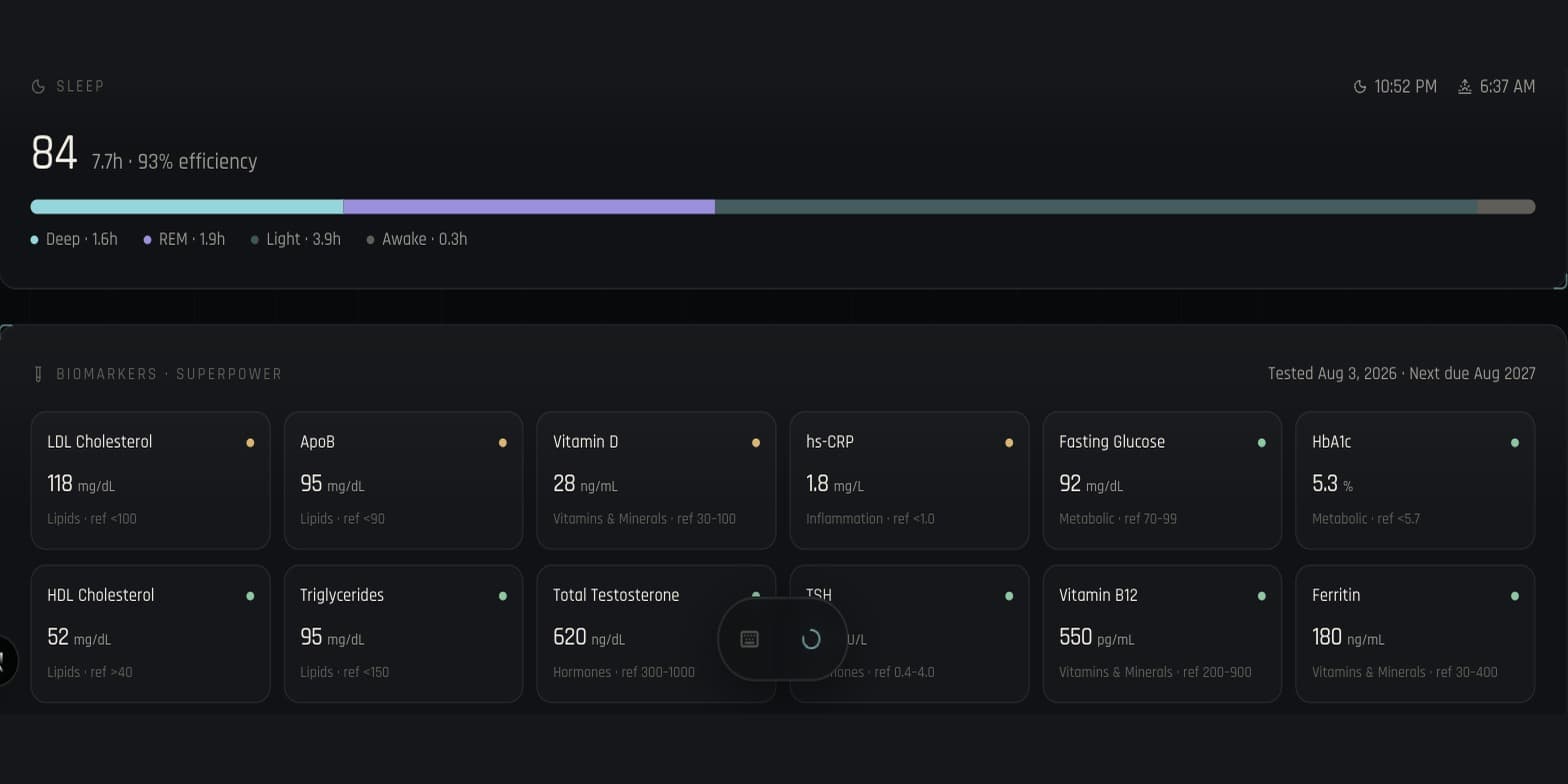The height and width of the screenshot is (784, 1568).
Task: Click the green status dot on HDL Cholesterol card
Action: pos(250,596)
